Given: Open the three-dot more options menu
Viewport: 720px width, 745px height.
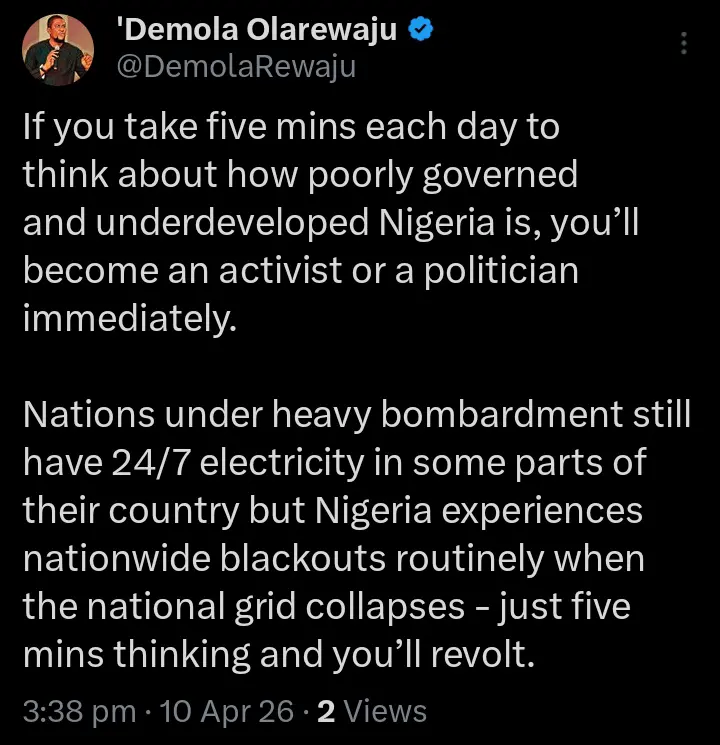Looking at the screenshot, I should point(684,43).
